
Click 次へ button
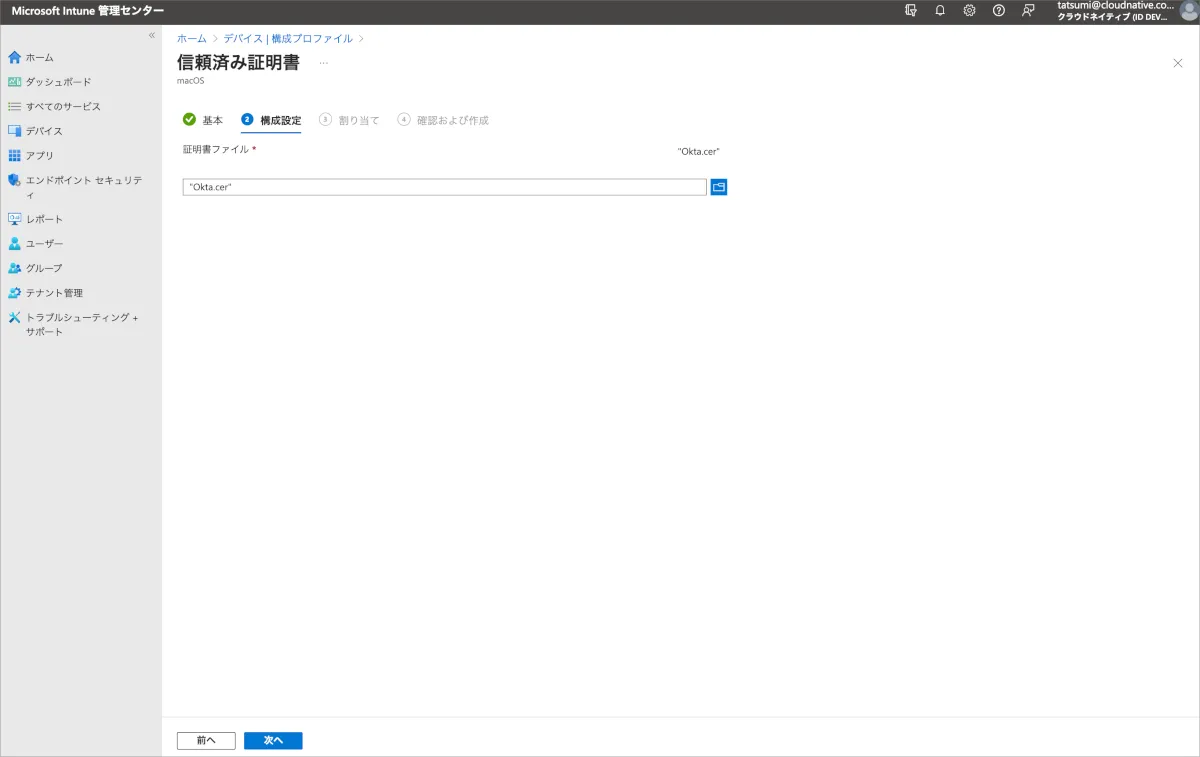click(x=273, y=741)
